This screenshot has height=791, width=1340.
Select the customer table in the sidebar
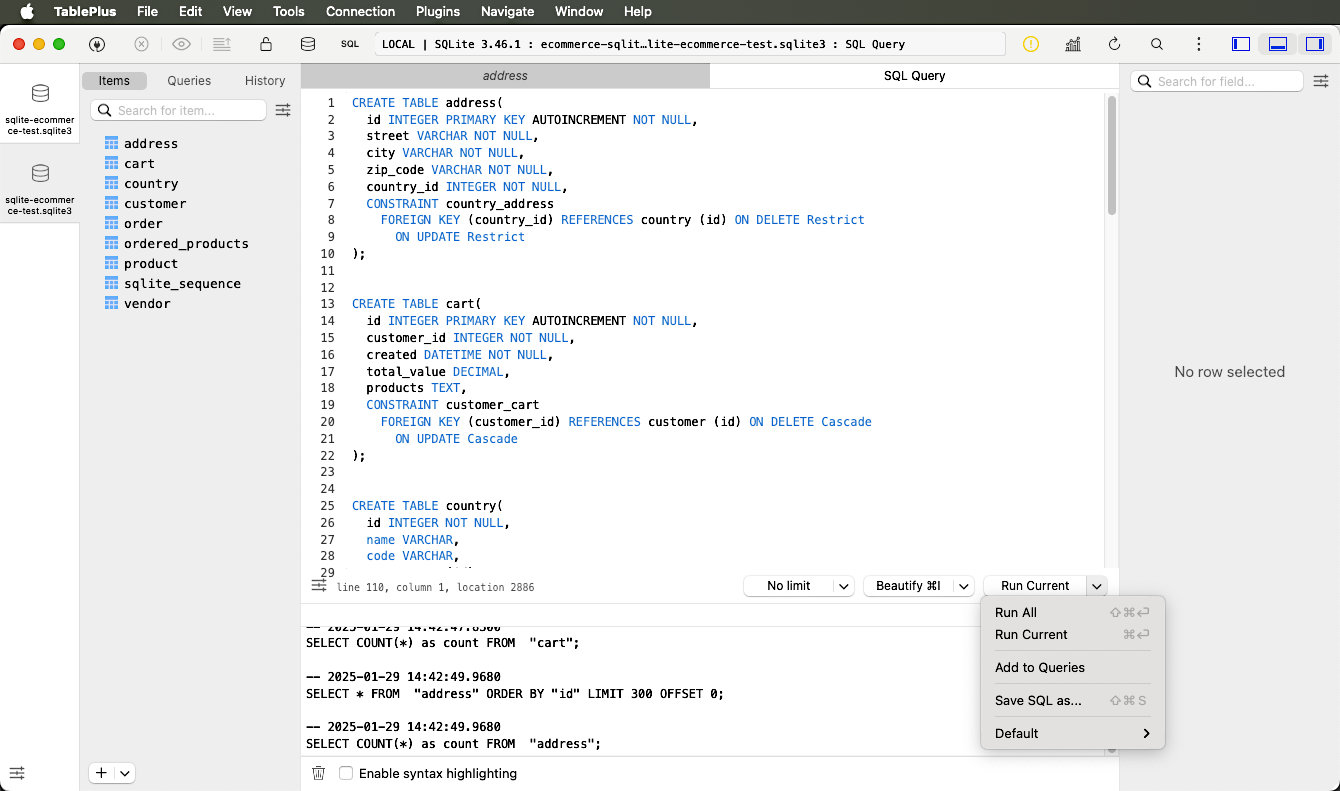(156, 203)
